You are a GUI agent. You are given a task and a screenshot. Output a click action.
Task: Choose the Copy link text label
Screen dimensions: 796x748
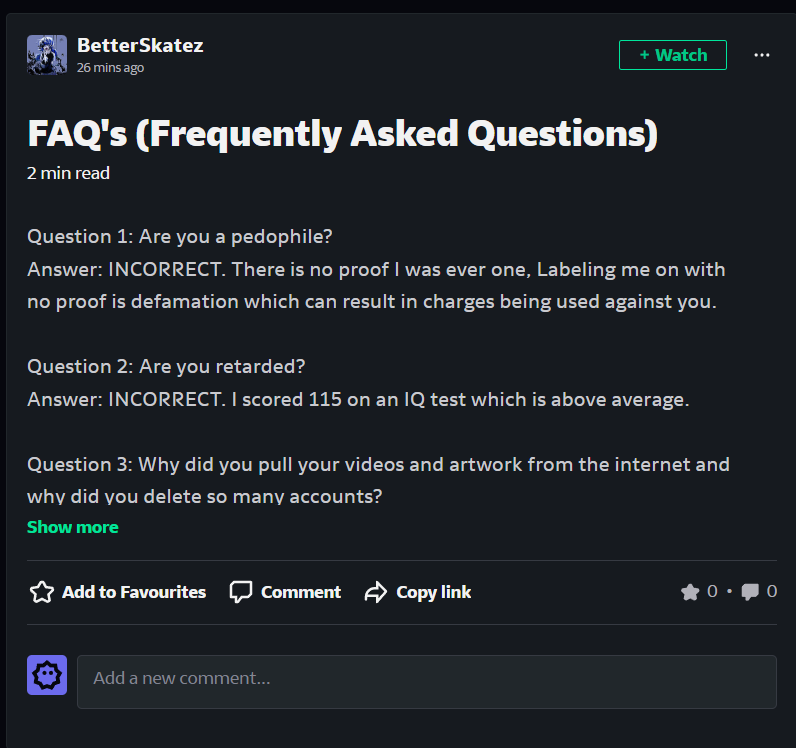433,592
